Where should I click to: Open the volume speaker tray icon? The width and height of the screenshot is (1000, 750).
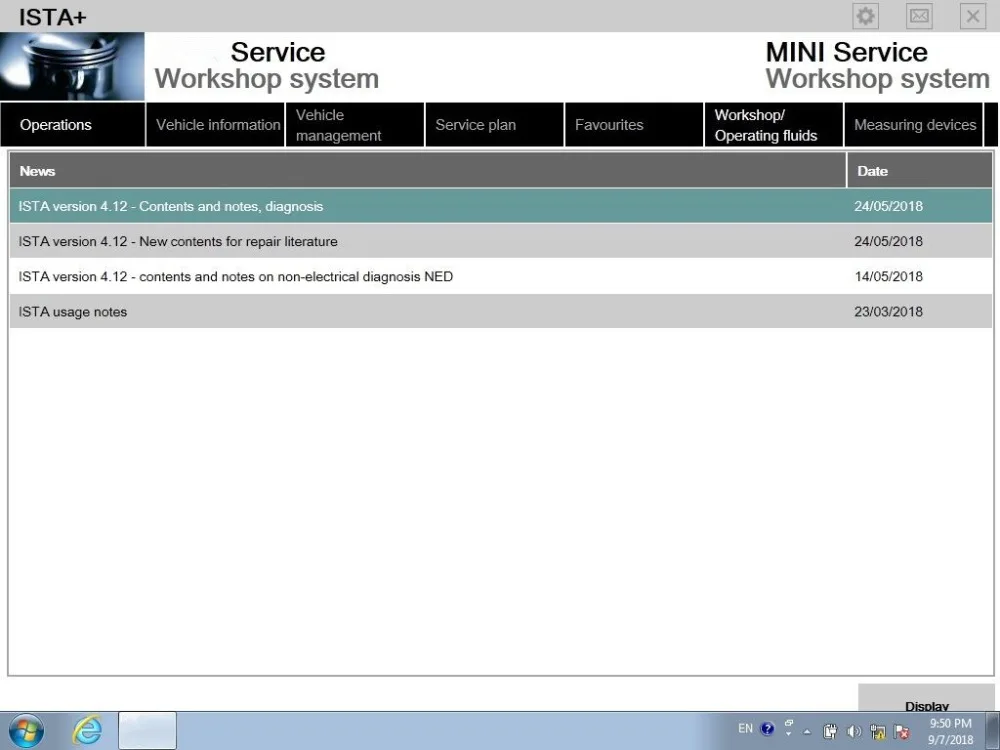coord(854,732)
